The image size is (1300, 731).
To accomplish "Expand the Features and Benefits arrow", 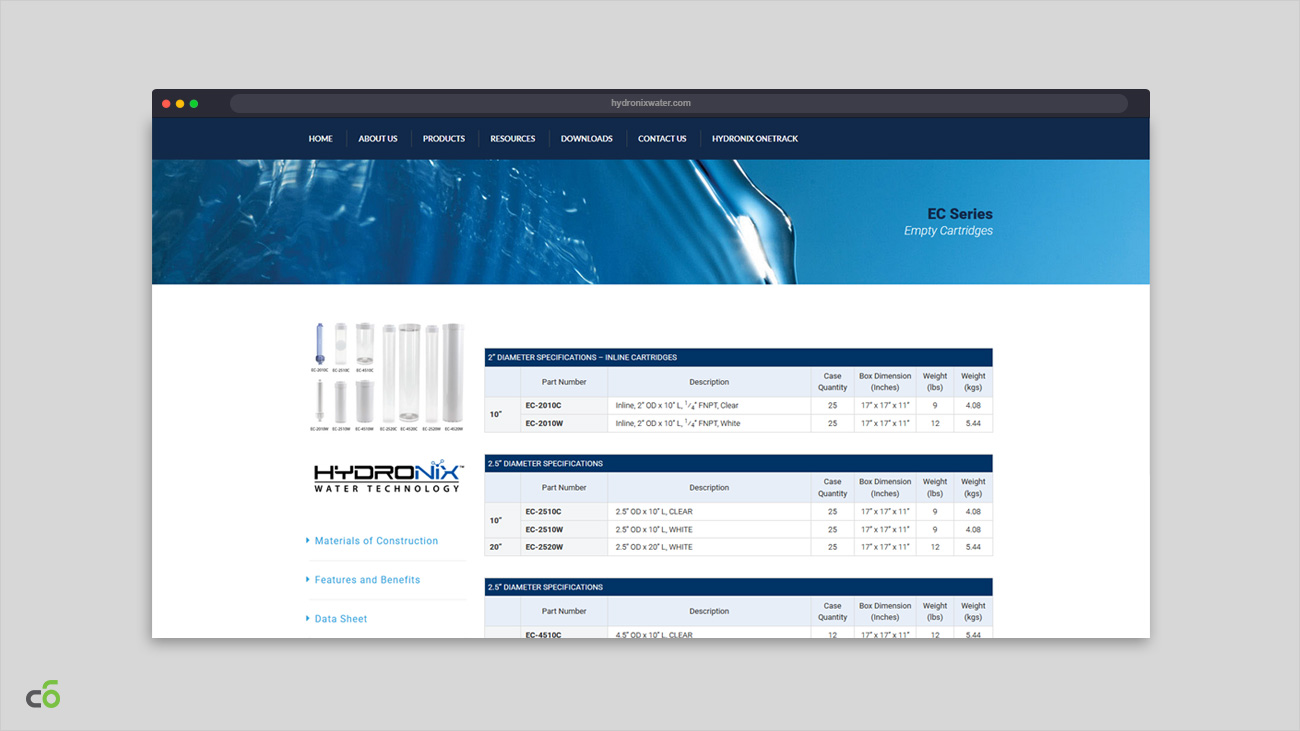I will click(x=308, y=580).
